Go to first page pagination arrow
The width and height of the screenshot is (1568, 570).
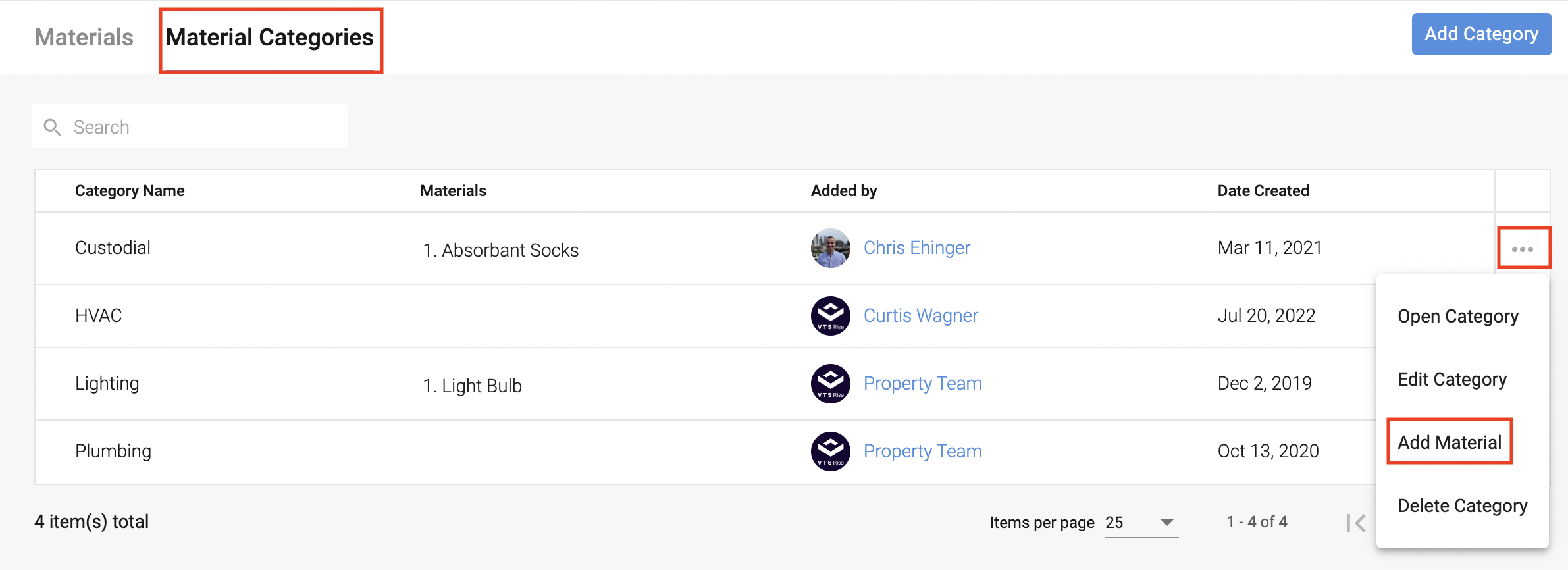pyautogui.click(x=1356, y=523)
